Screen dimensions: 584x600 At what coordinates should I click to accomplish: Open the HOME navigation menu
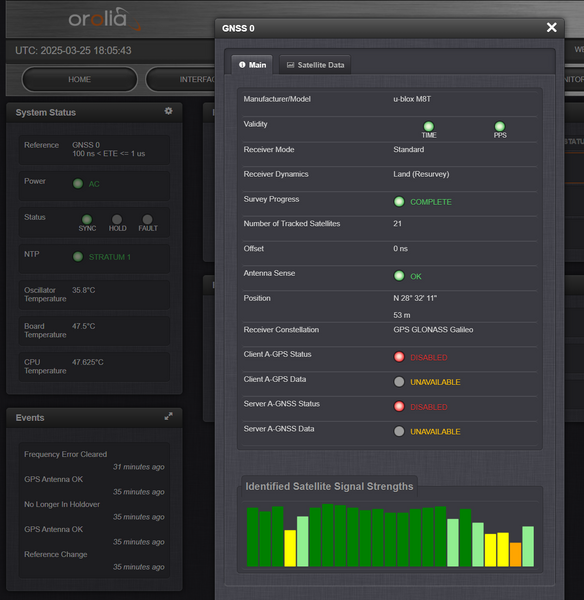(80, 79)
